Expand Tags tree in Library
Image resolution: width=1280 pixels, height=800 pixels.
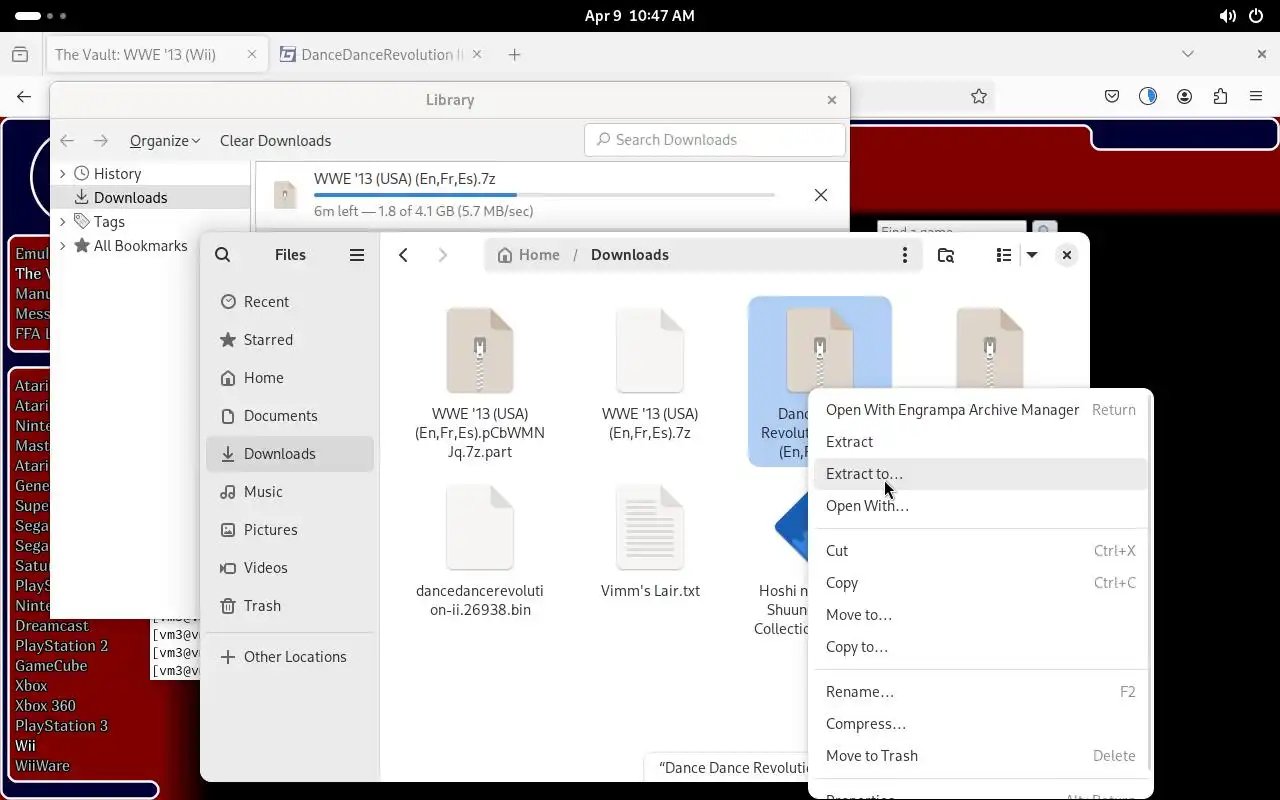click(63, 222)
